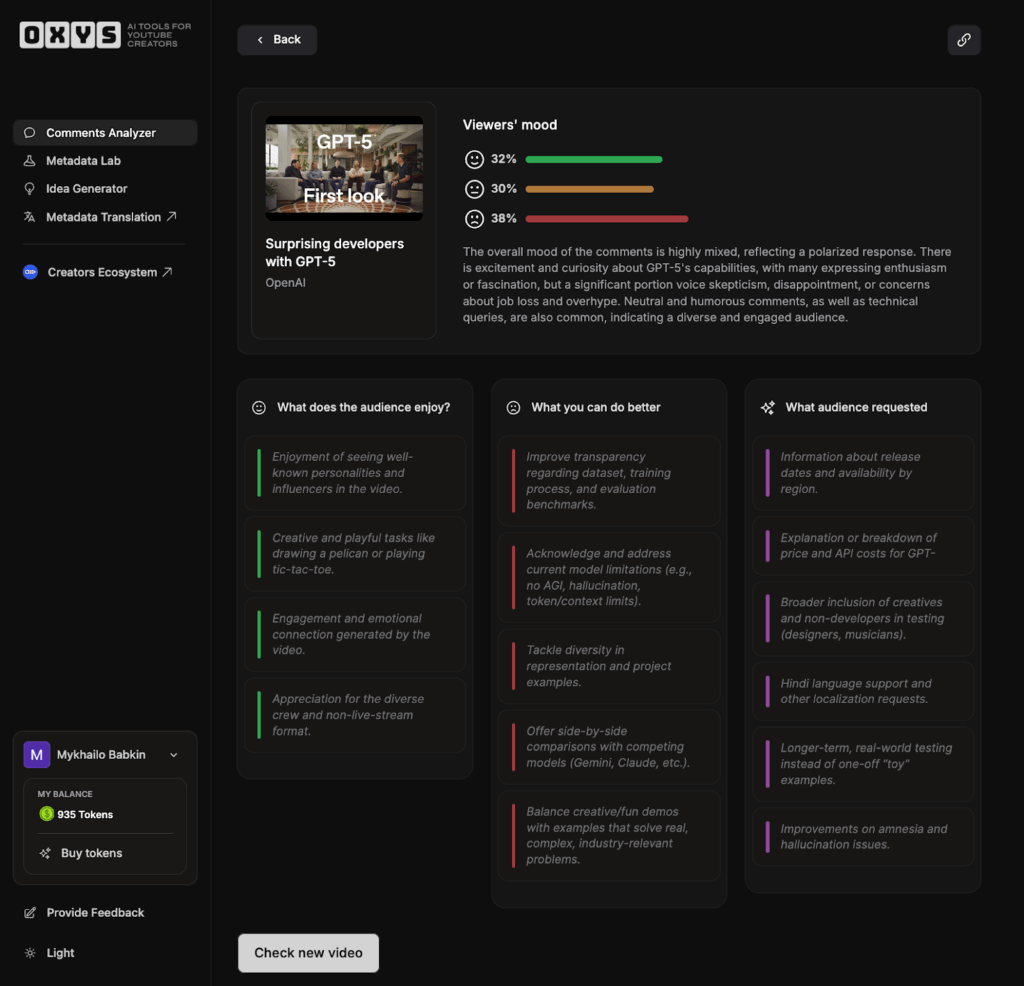1024x986 pixels.
Task: Select Idea Generator in the sidebar
Action: (86, 189)
